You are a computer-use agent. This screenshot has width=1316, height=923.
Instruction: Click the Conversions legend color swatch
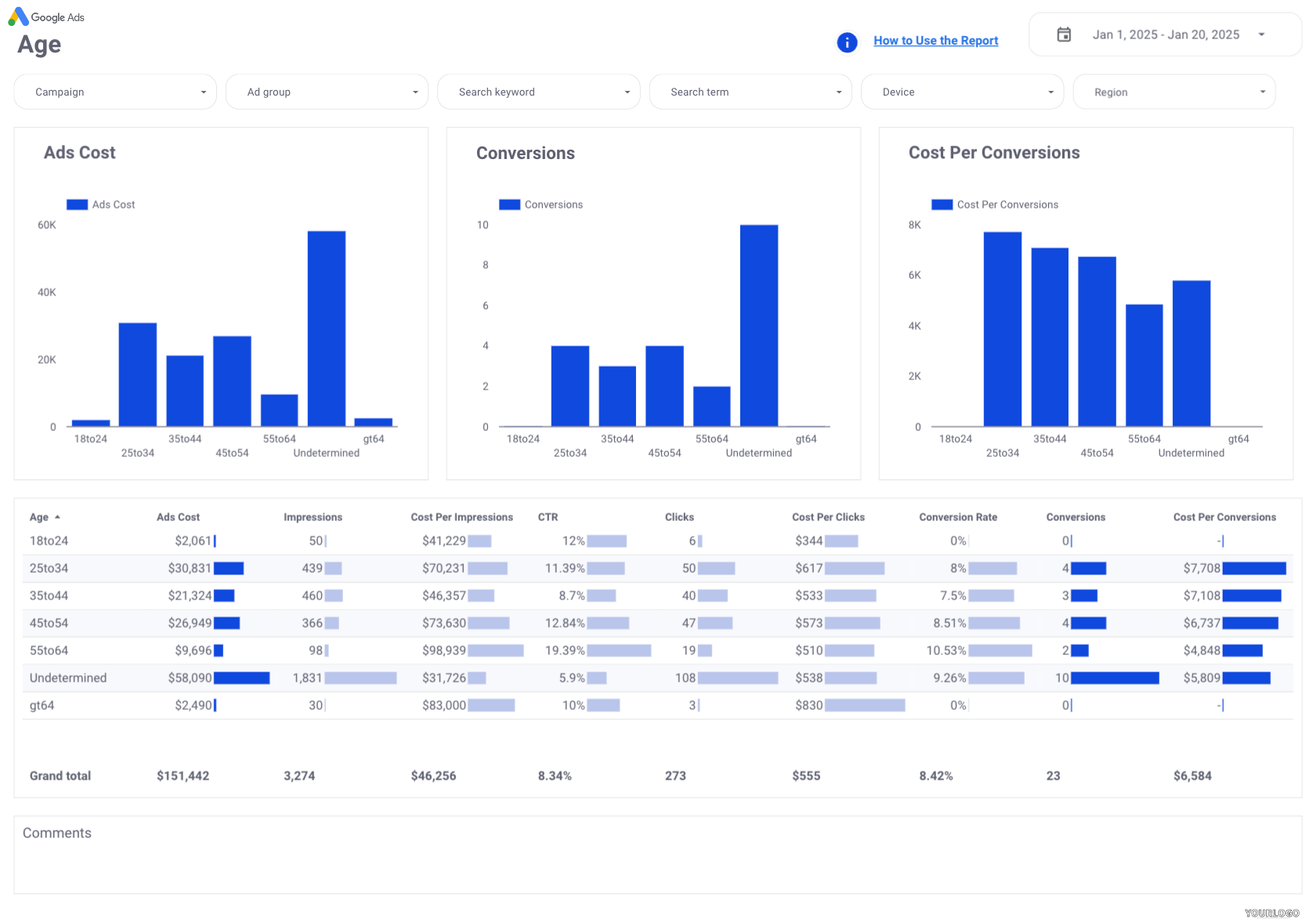tap(509, 205)
